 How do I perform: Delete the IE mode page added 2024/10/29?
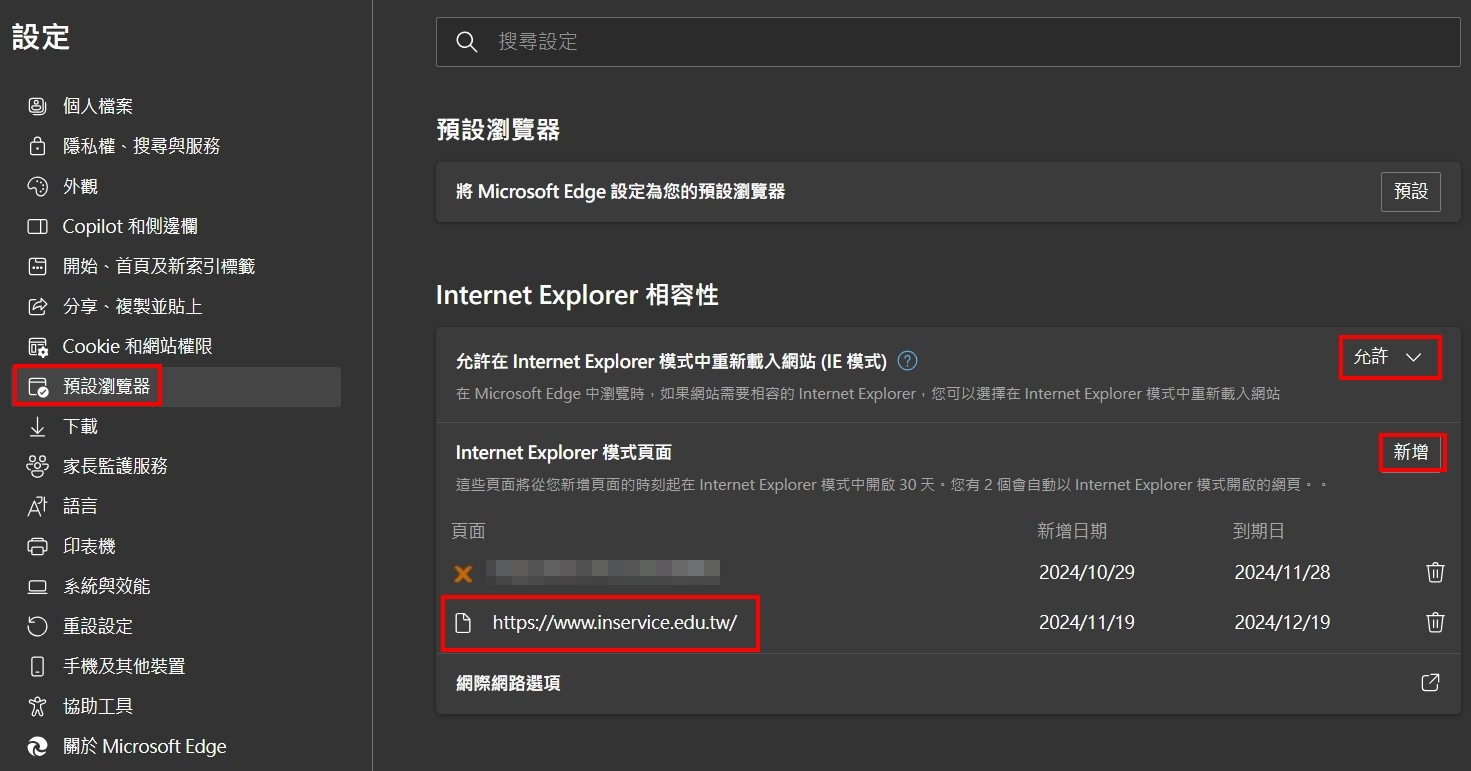1435,572
